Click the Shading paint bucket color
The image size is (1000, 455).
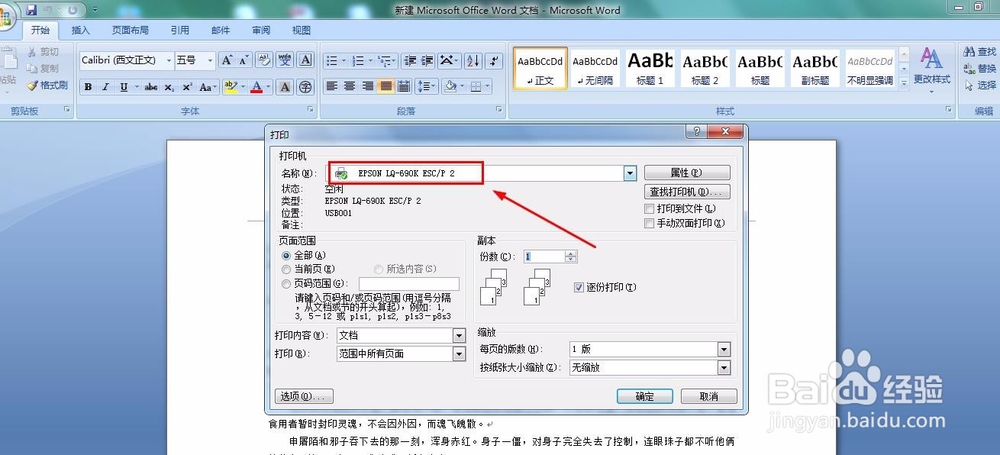click(450, 86)
